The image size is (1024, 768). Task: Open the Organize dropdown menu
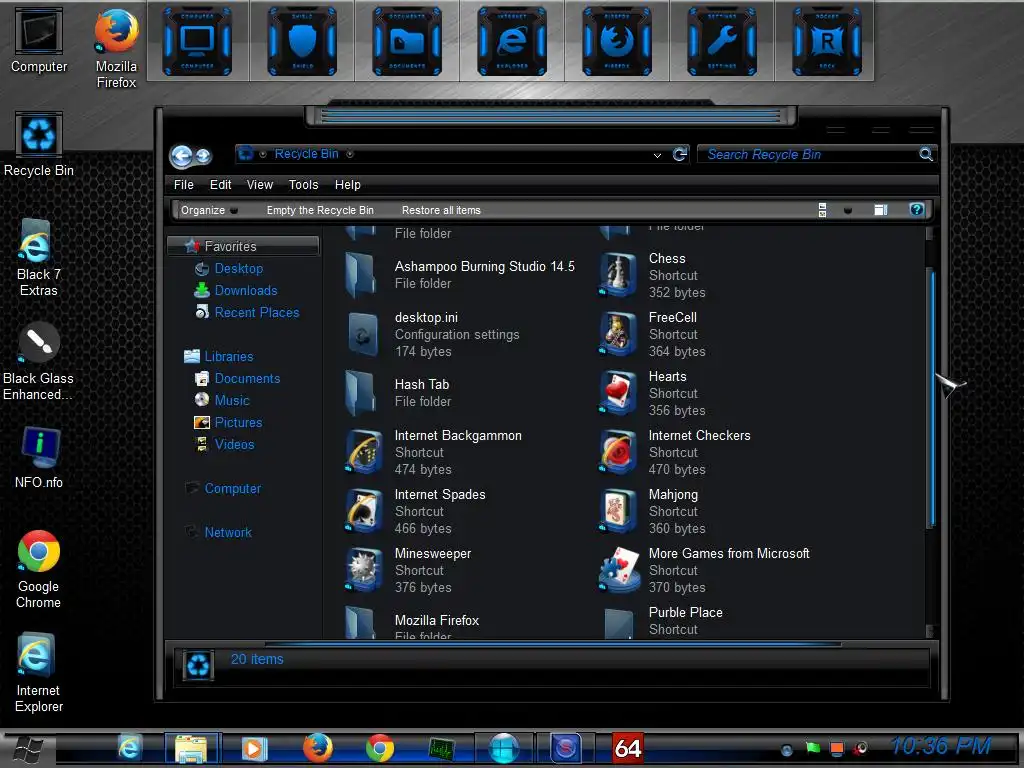coord(209,210)
